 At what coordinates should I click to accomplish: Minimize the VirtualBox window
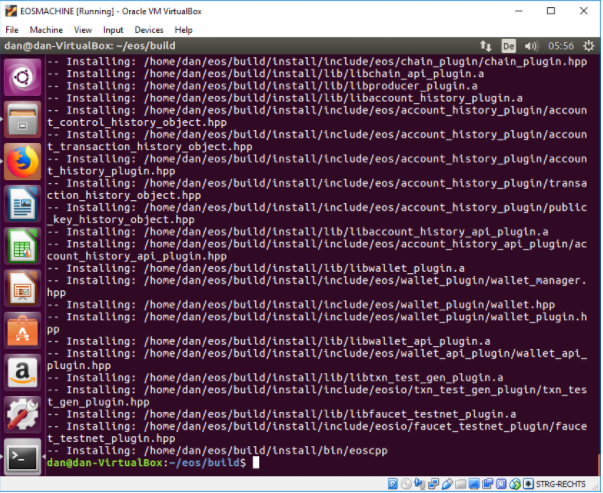tap(518, 11)
